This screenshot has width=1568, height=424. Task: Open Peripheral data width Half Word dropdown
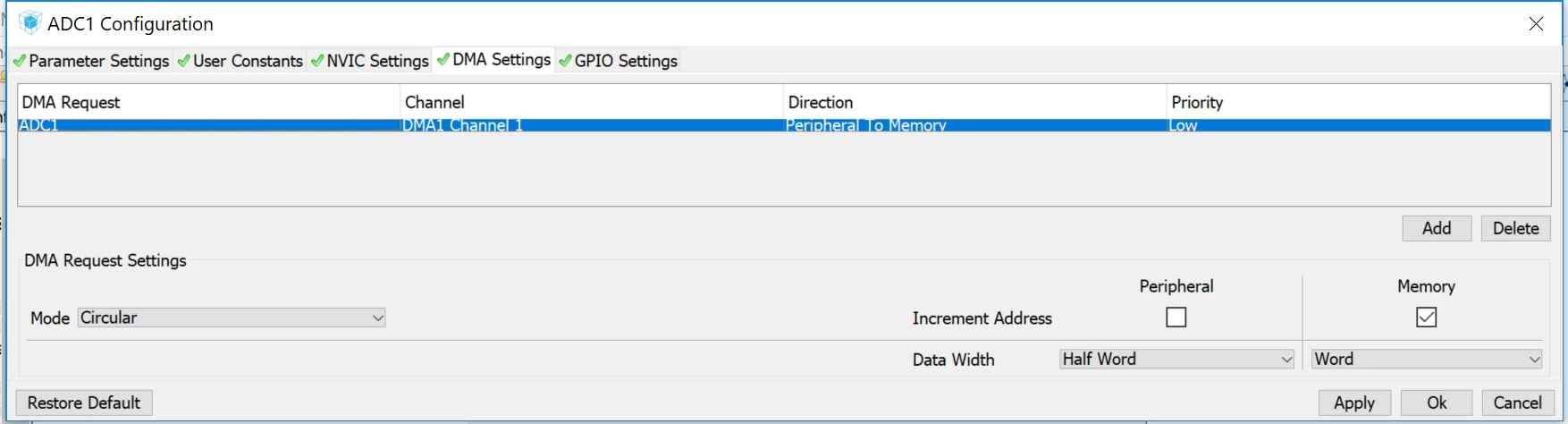pos(1176,359)
